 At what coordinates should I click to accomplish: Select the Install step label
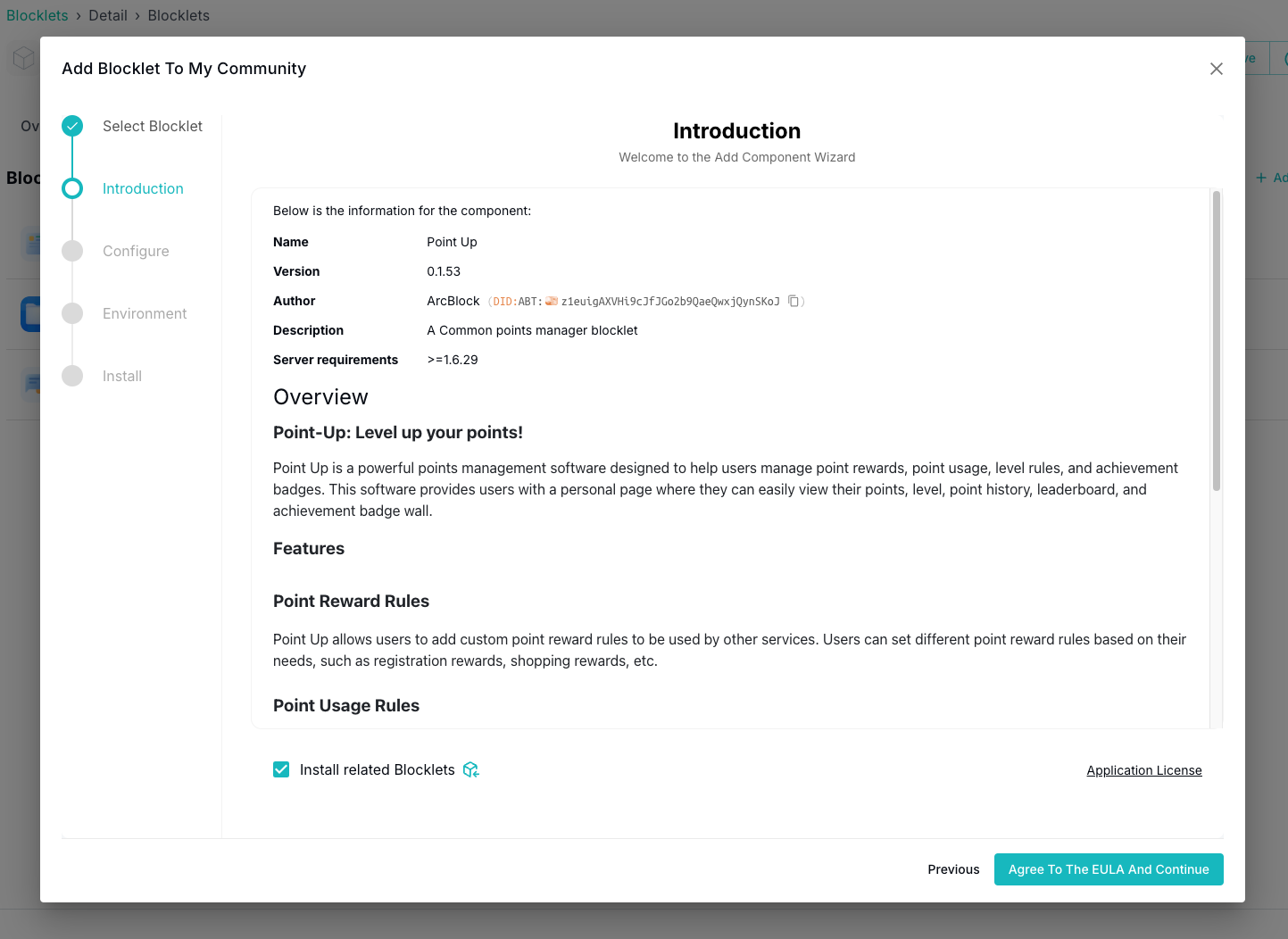[122, 376]
